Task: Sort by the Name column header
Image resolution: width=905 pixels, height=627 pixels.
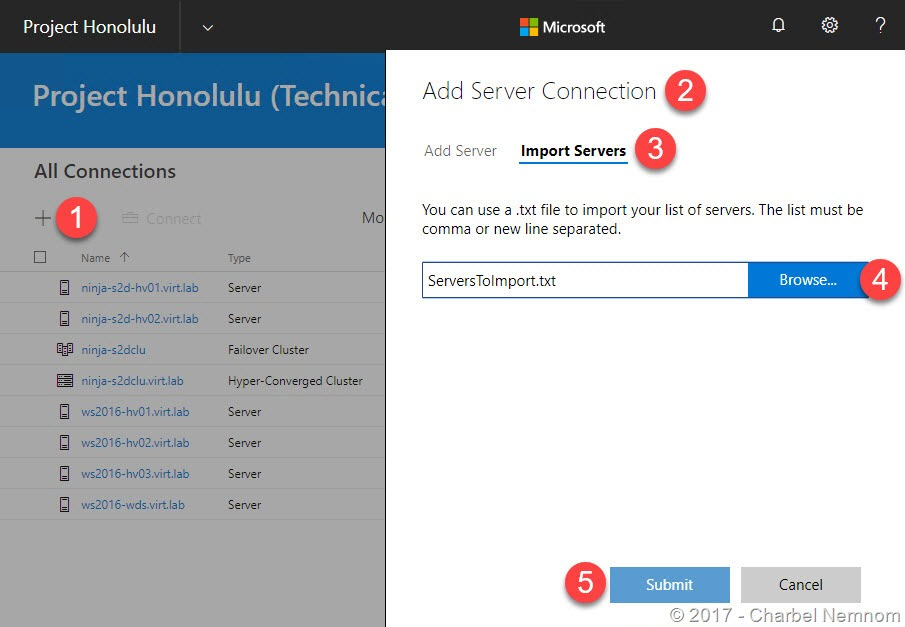Action: point(95,258)
